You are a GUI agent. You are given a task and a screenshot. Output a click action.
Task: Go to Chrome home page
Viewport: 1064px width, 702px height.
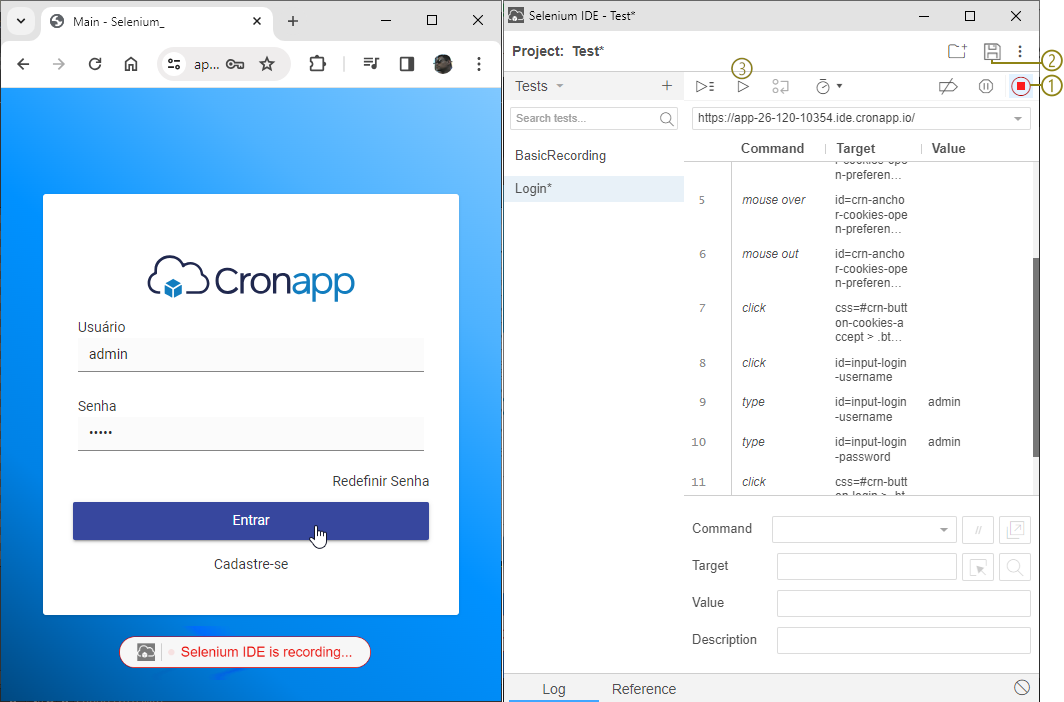(x=131, y=64)
